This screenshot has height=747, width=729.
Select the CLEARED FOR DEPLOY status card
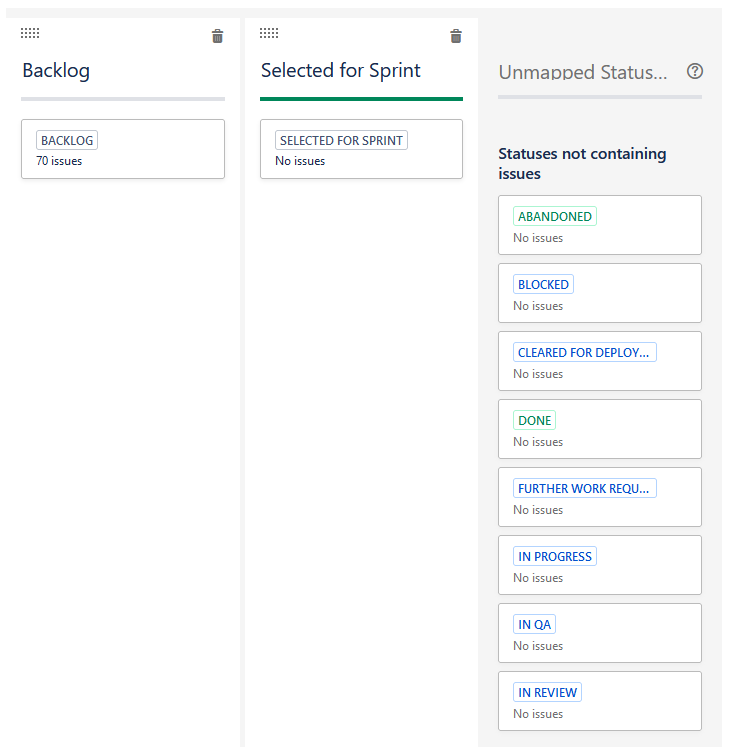pyautogui.click(x=600, y=361)
